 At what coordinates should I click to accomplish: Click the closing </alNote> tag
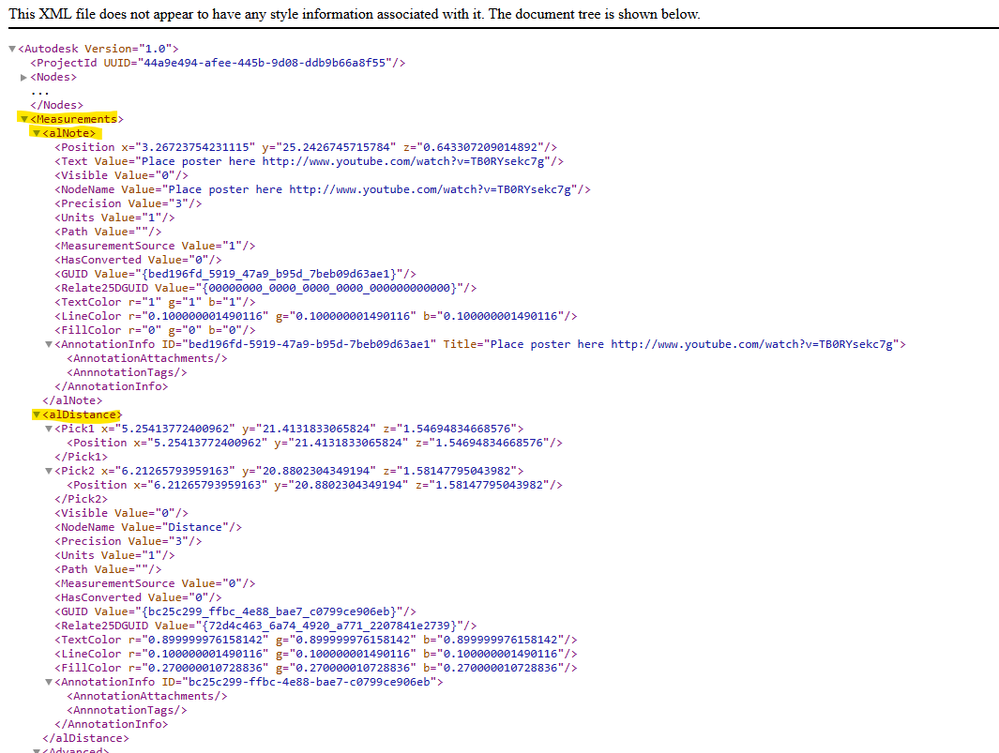pyautogui.click(x=72, y=401)
